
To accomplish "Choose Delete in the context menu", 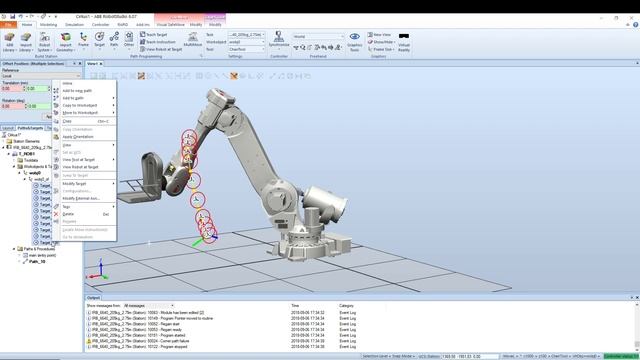I will [85, 214].
